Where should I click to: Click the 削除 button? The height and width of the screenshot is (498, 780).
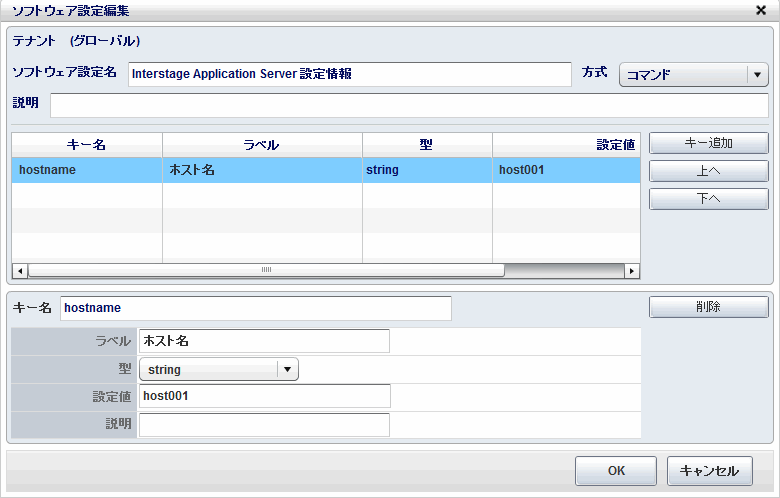(708, 307)
